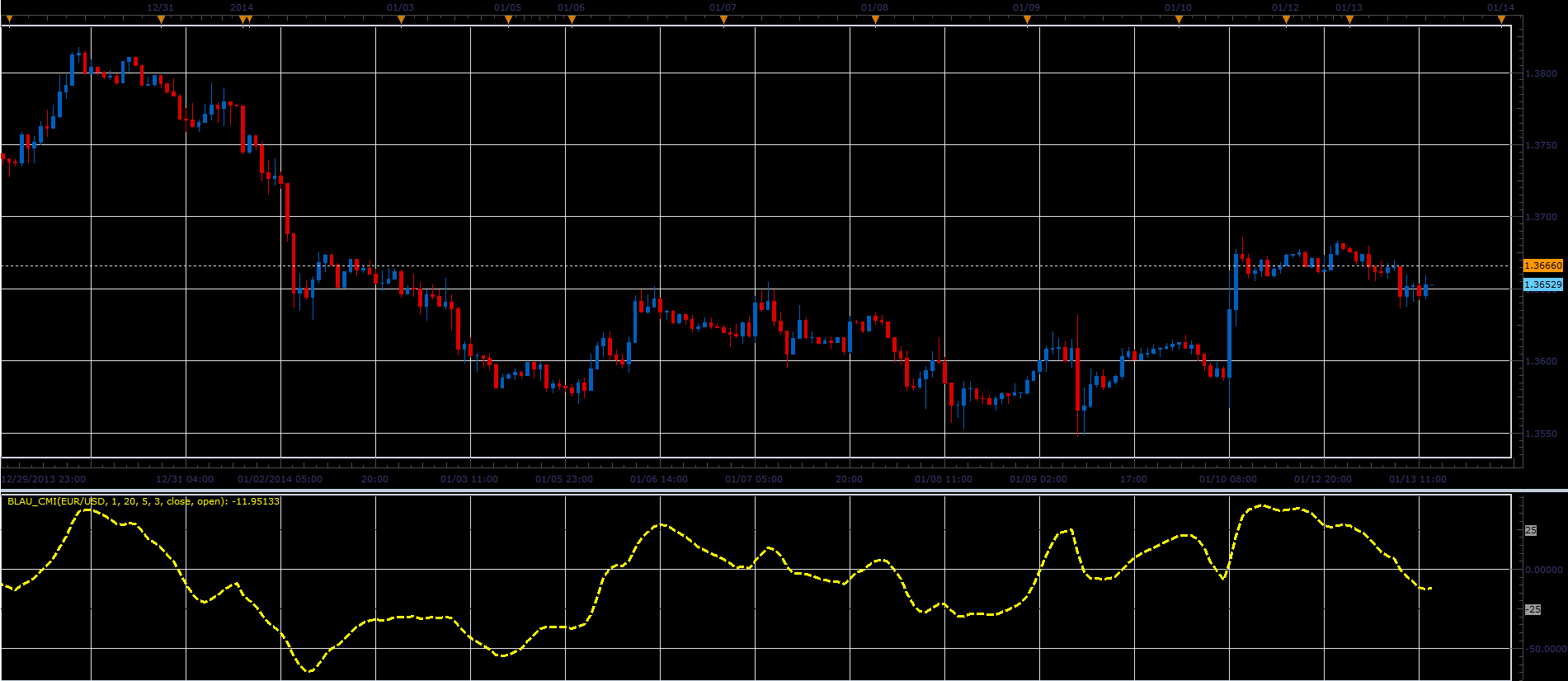Screen dimensions: 1568x681
Task: Click the orange day marker under 01/03
Action: [401, 21]
